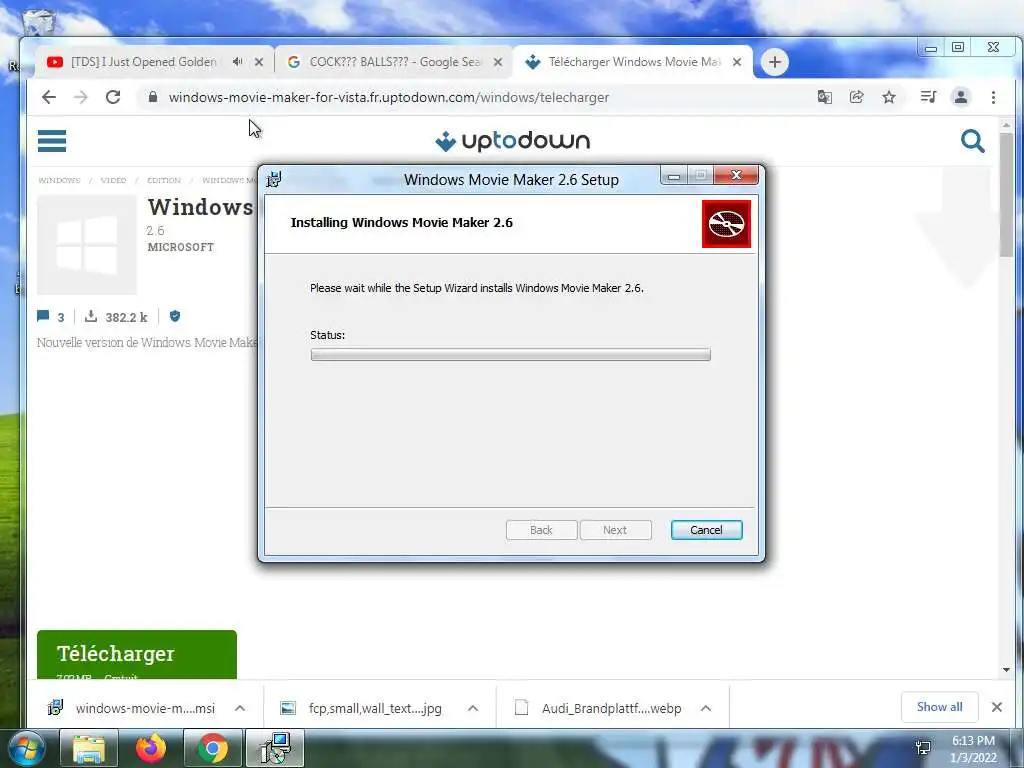Switch to the TDS Golden YouTube tab
1024x768 pixels.
click(143, 62)
